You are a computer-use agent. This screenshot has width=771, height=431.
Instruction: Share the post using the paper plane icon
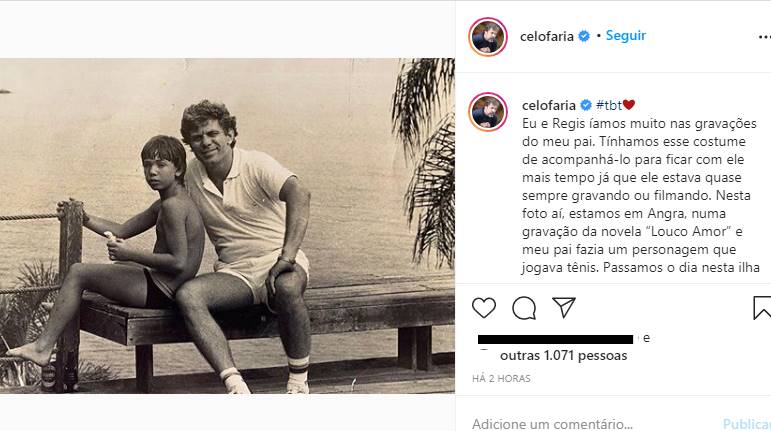point(563,307)
